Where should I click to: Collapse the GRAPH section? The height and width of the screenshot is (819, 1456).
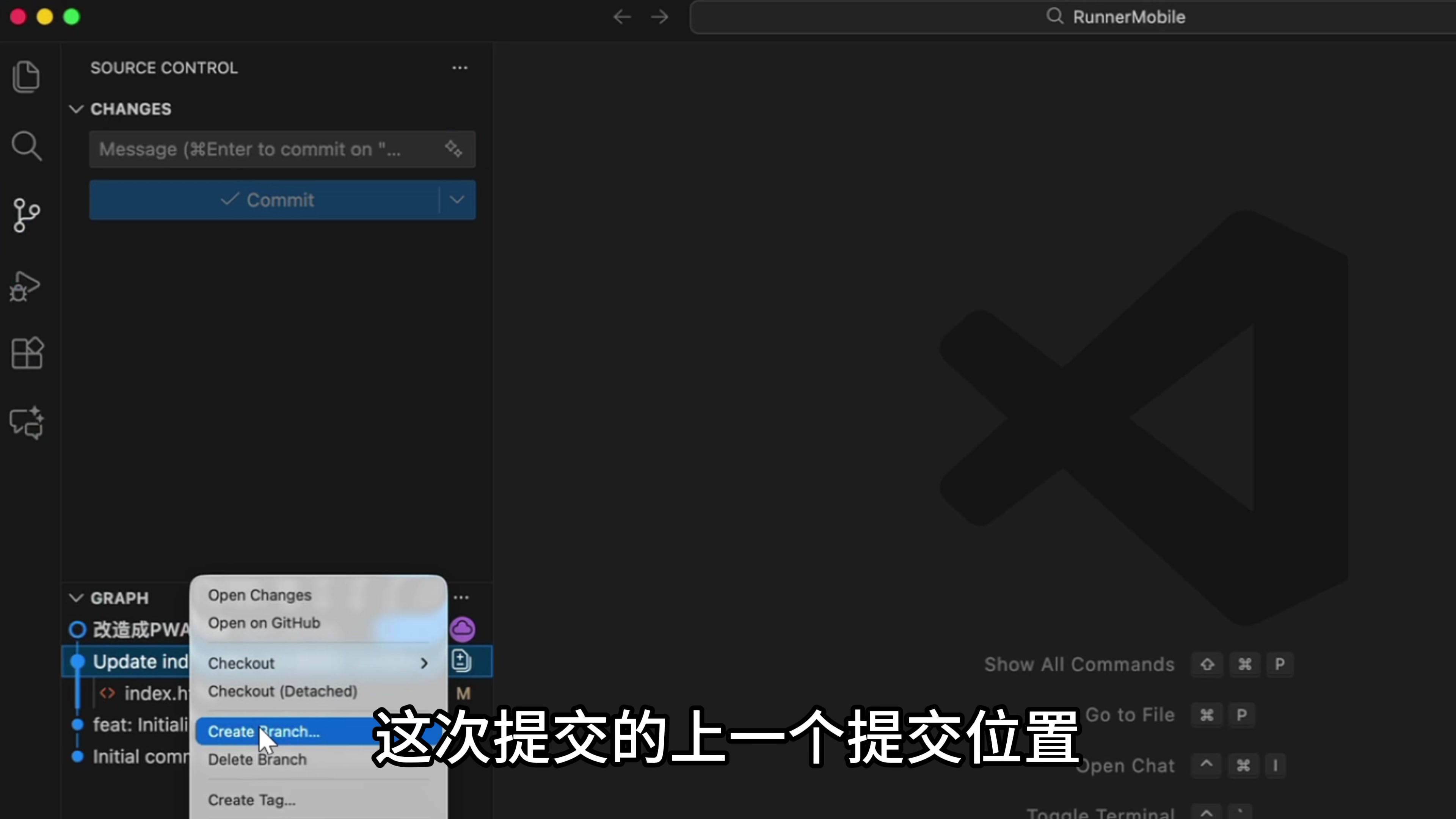pos(76,598)
